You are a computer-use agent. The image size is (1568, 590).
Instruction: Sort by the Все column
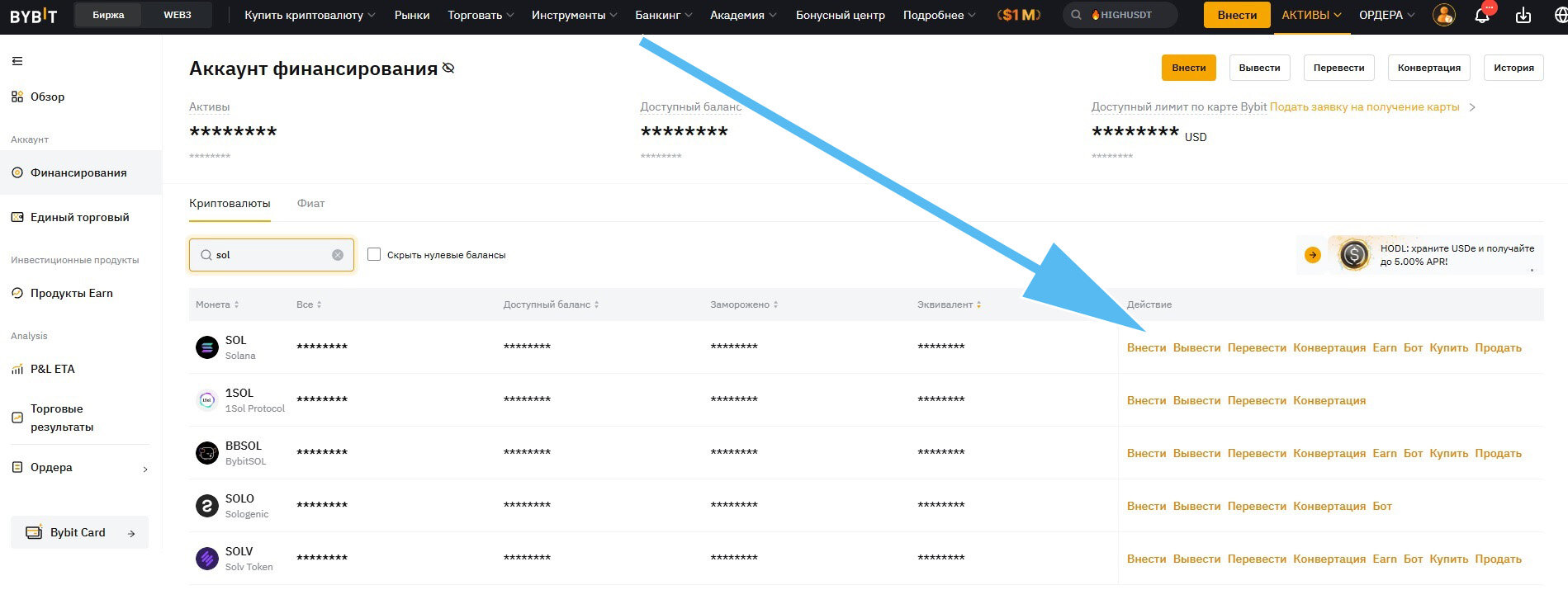pyautogui.click(x=309, y=304)
